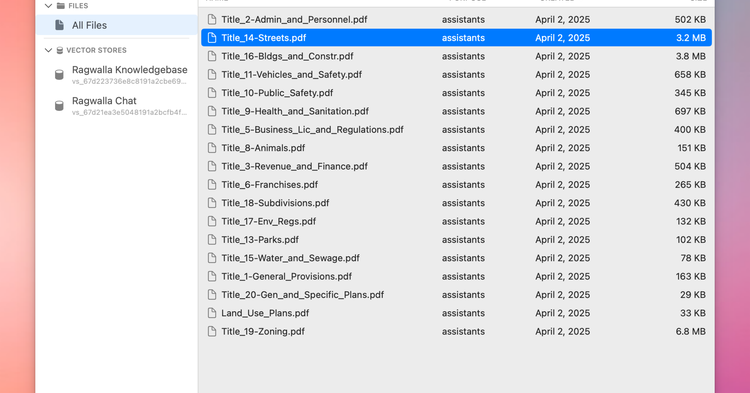Select Title_9-Health_and_Sanitation.pdf file name
The width and height of the screenshot is (750, 393).
[x=295, y=111]
